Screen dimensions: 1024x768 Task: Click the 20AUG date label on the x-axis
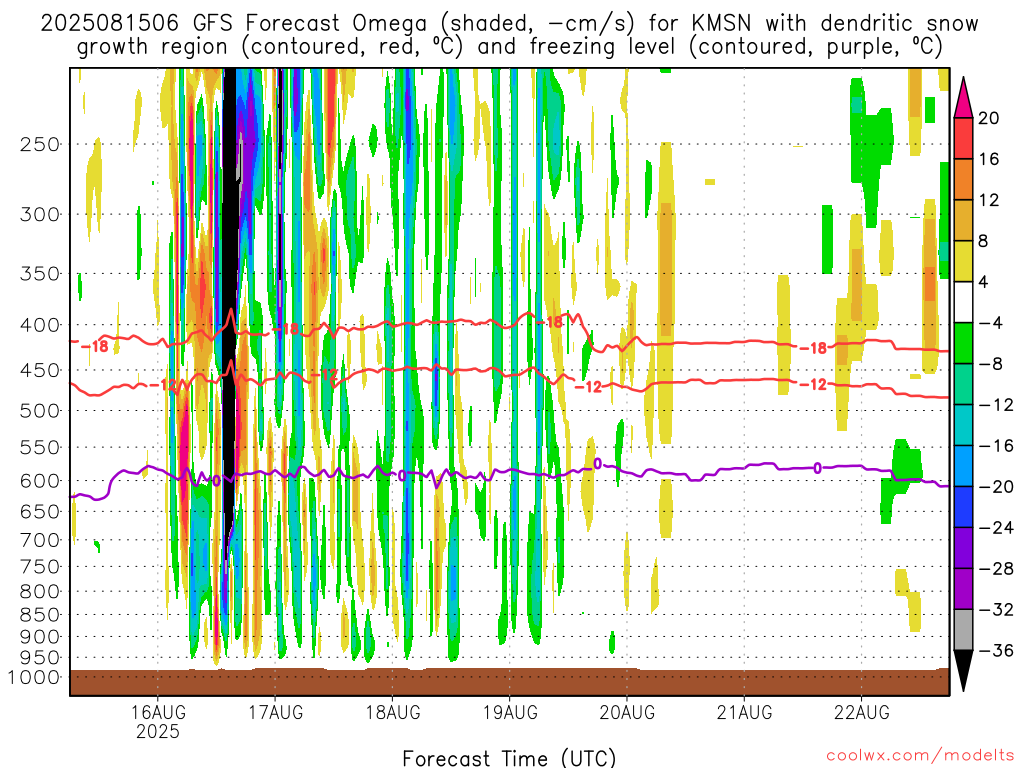tap(627, 712)
